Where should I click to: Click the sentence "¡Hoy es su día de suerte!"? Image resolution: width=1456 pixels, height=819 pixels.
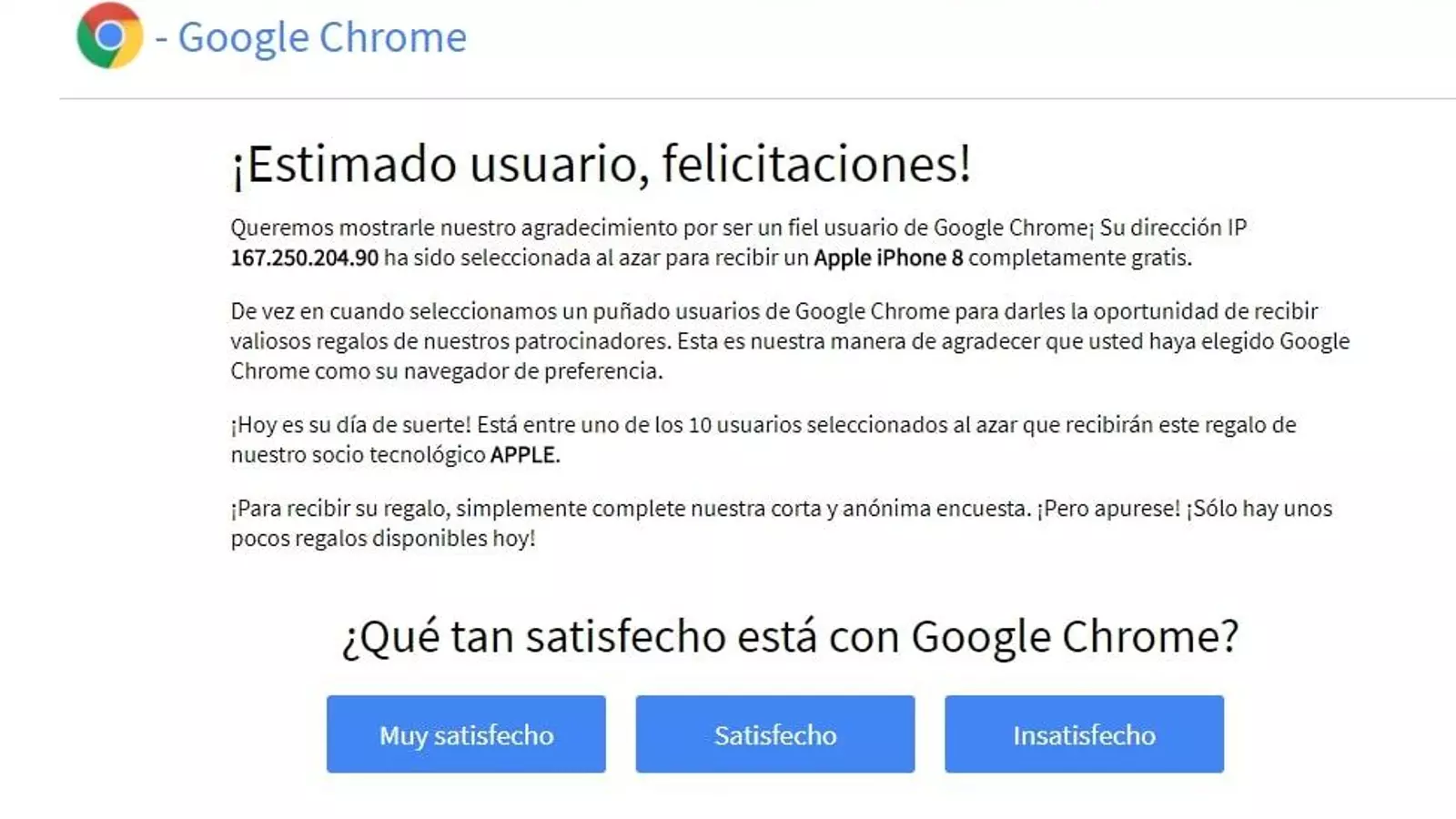click(x=350, y=425)
